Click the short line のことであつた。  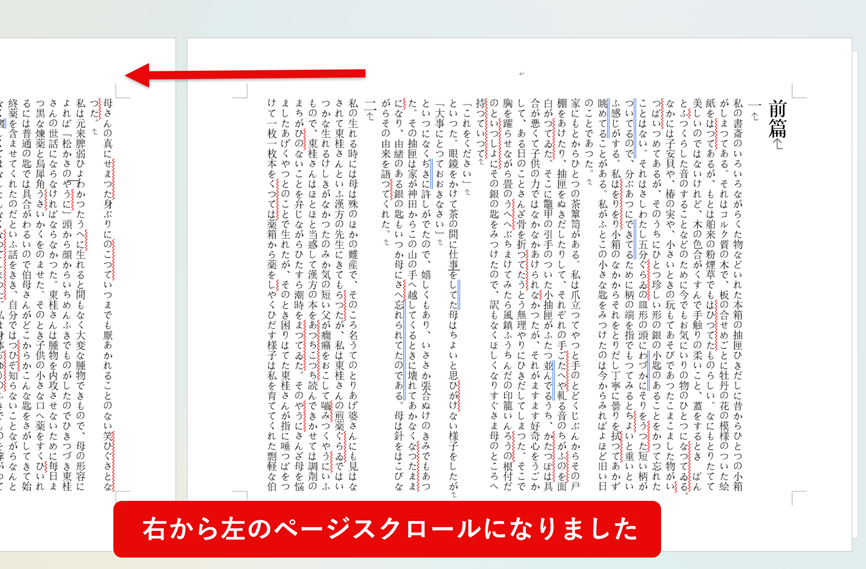coord(589,136)
